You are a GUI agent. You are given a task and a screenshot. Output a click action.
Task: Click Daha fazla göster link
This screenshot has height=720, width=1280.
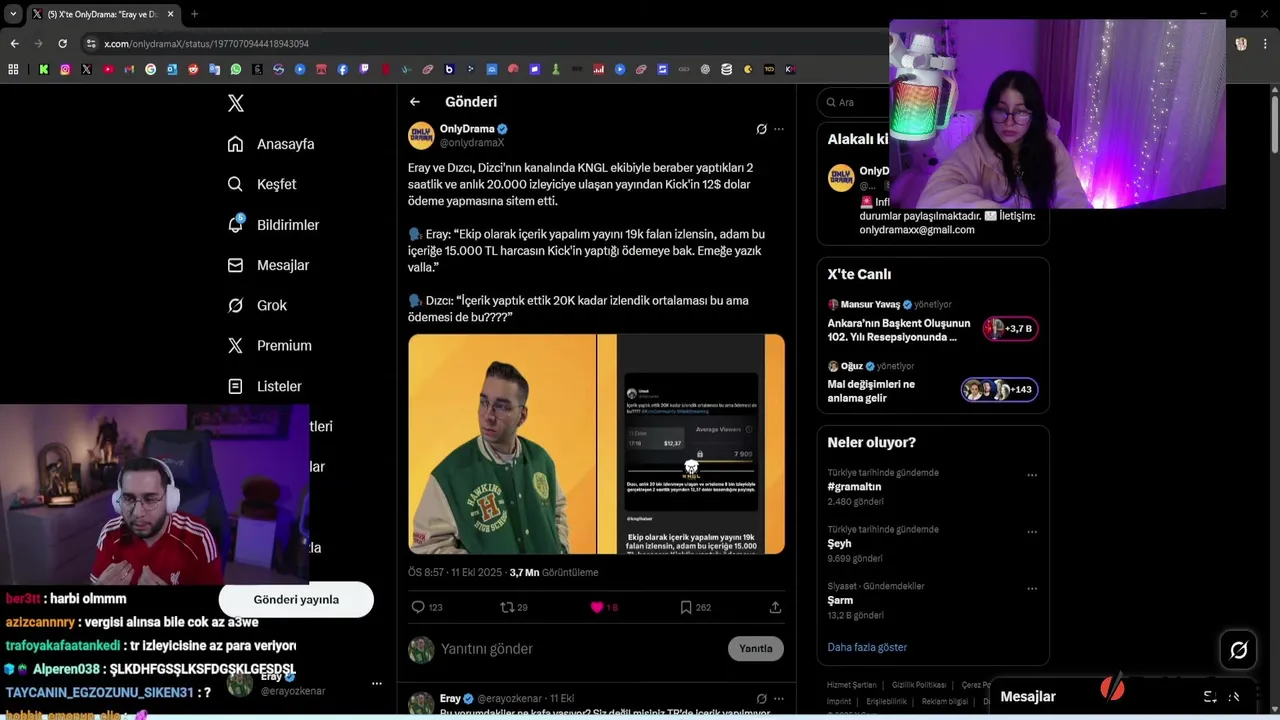pyautogui.click(x=867, y=647)
